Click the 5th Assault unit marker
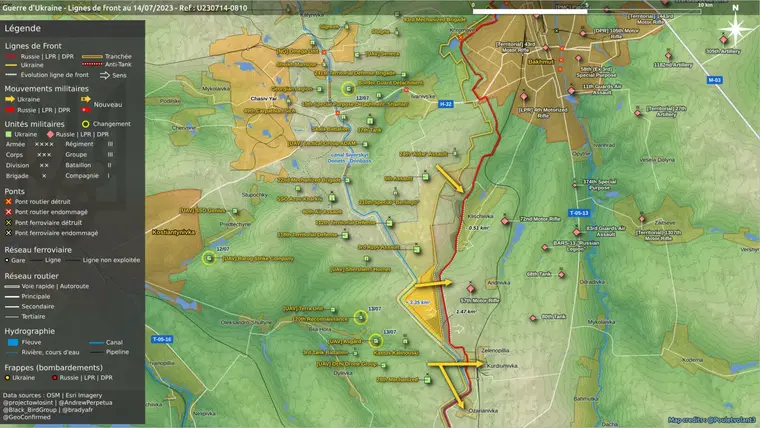Screen dimensions: 760x428 pyautogui.click(x=425, y=177)
